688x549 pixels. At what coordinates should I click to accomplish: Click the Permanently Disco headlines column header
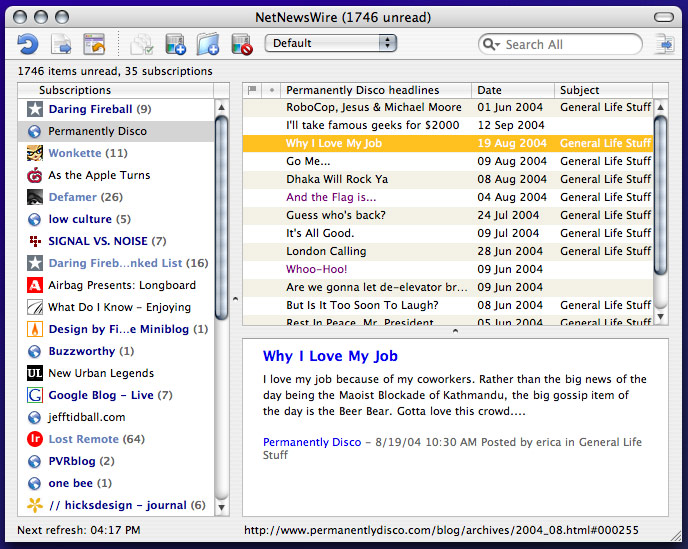(x=376, y=90)
